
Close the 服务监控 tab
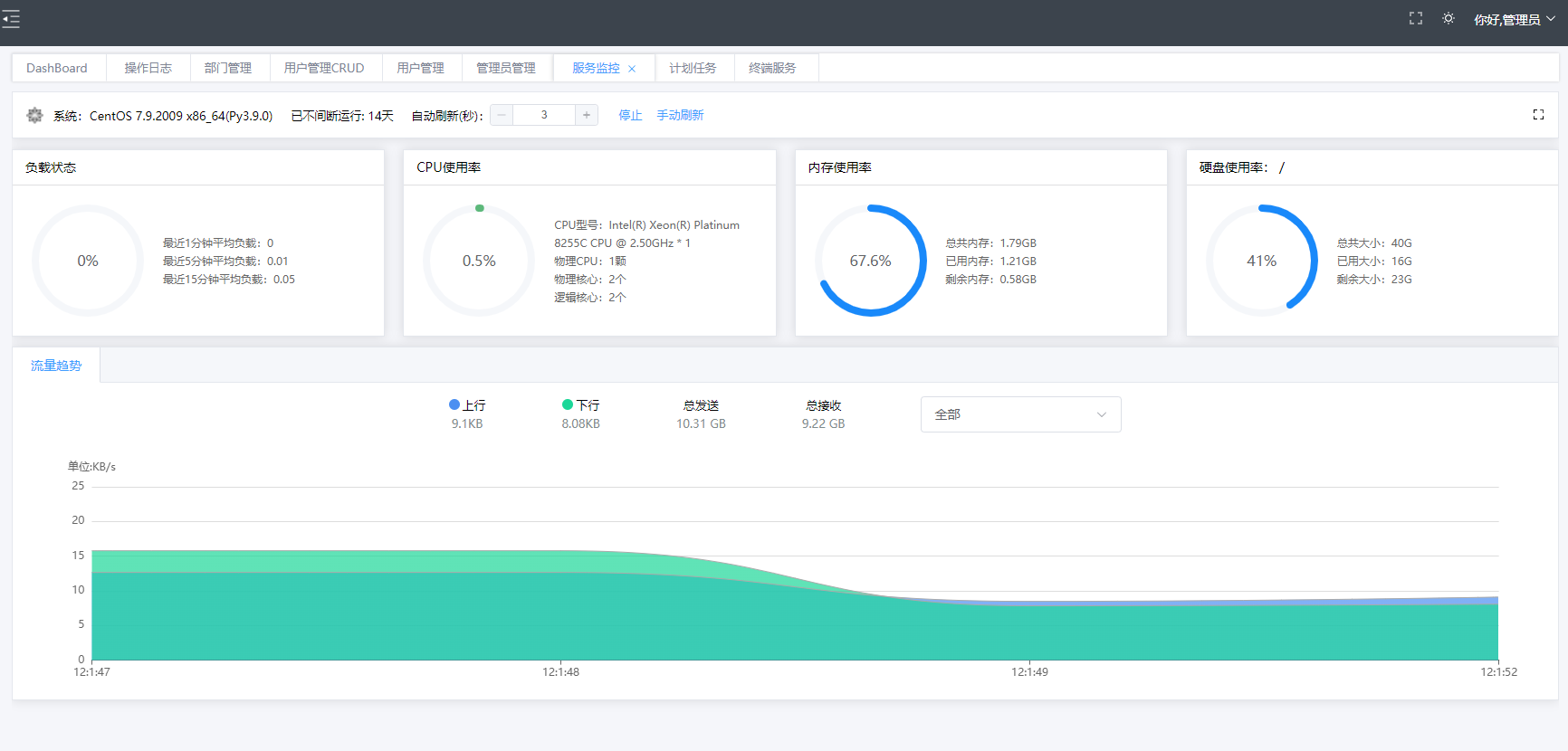[632, 69]
